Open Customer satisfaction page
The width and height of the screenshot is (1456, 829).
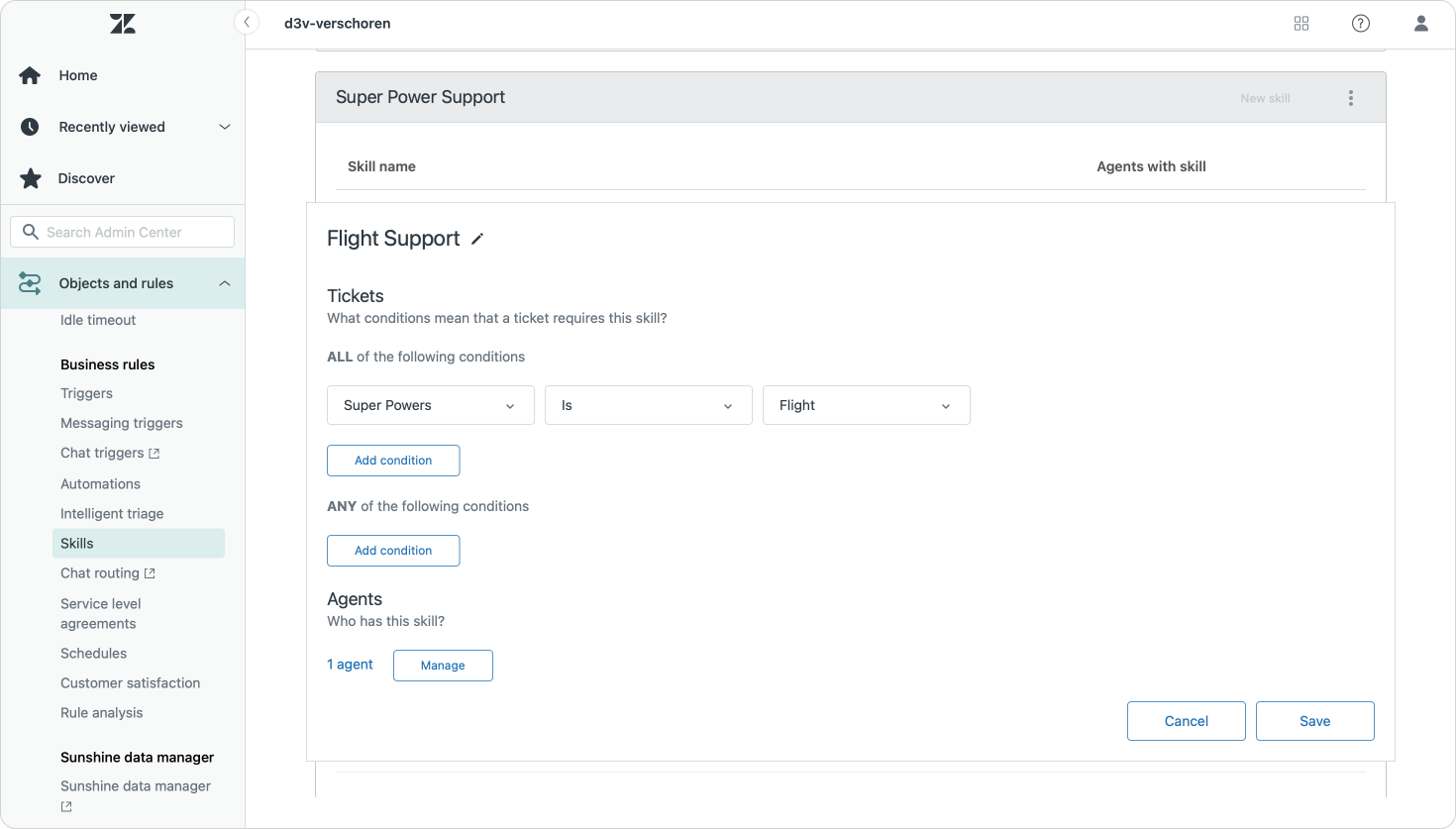tap(130, 683)
